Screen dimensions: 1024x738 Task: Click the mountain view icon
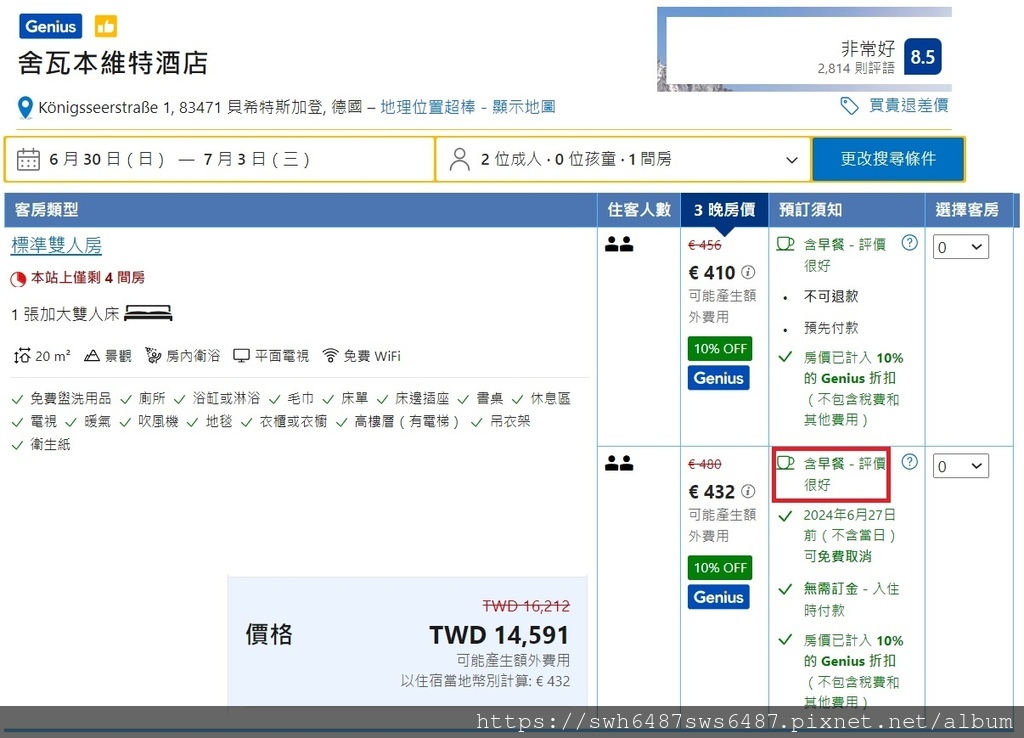pyautogui.click(x=91, y=356)
